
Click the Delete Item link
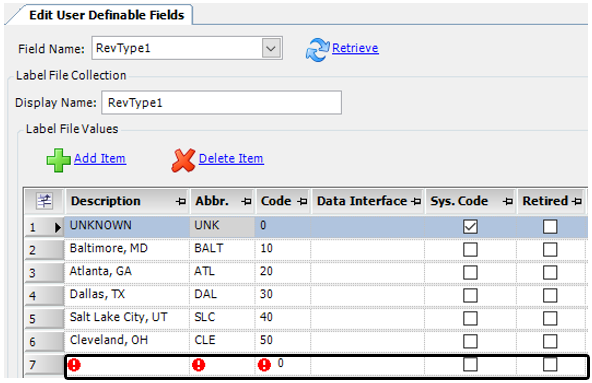pyautogui.click(x=231, y=159)
